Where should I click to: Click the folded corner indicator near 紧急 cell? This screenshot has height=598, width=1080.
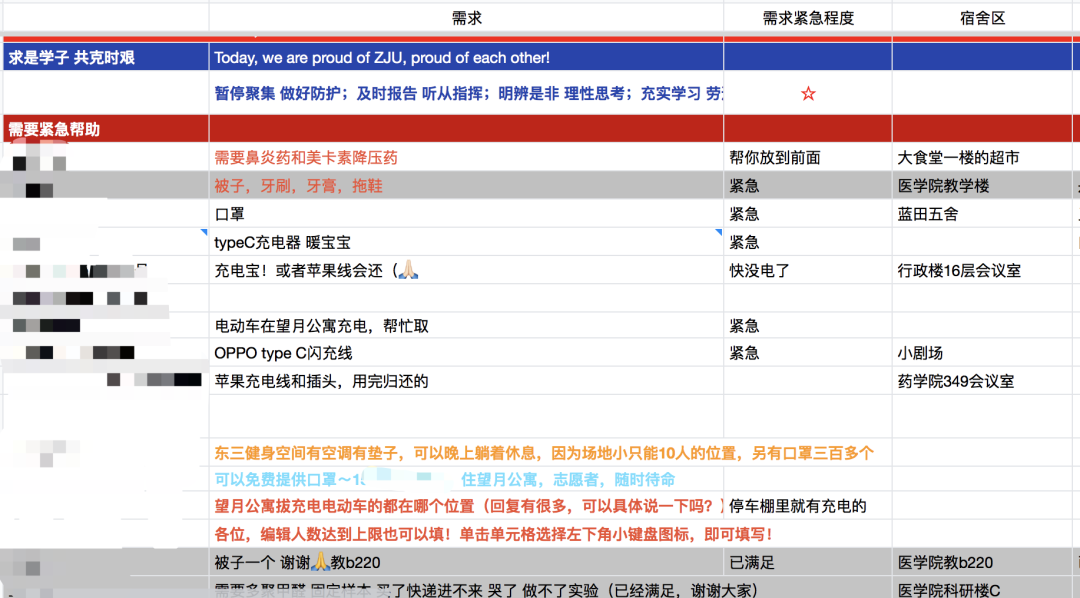click(717, 231)
